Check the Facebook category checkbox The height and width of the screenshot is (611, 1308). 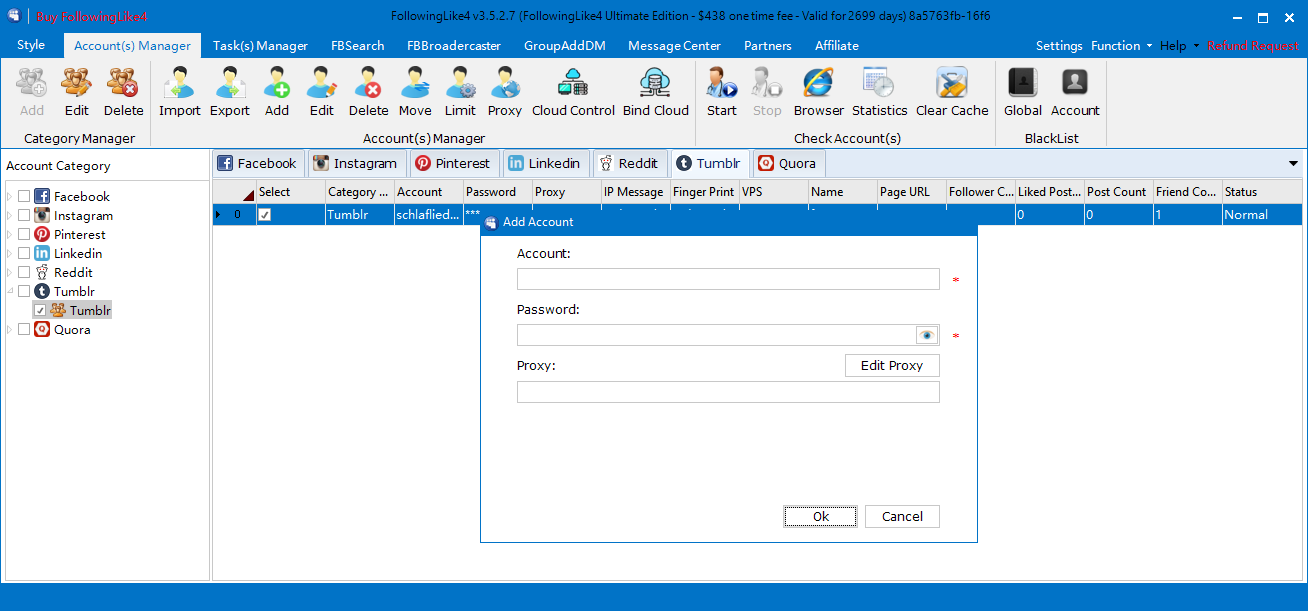point(24,197)
